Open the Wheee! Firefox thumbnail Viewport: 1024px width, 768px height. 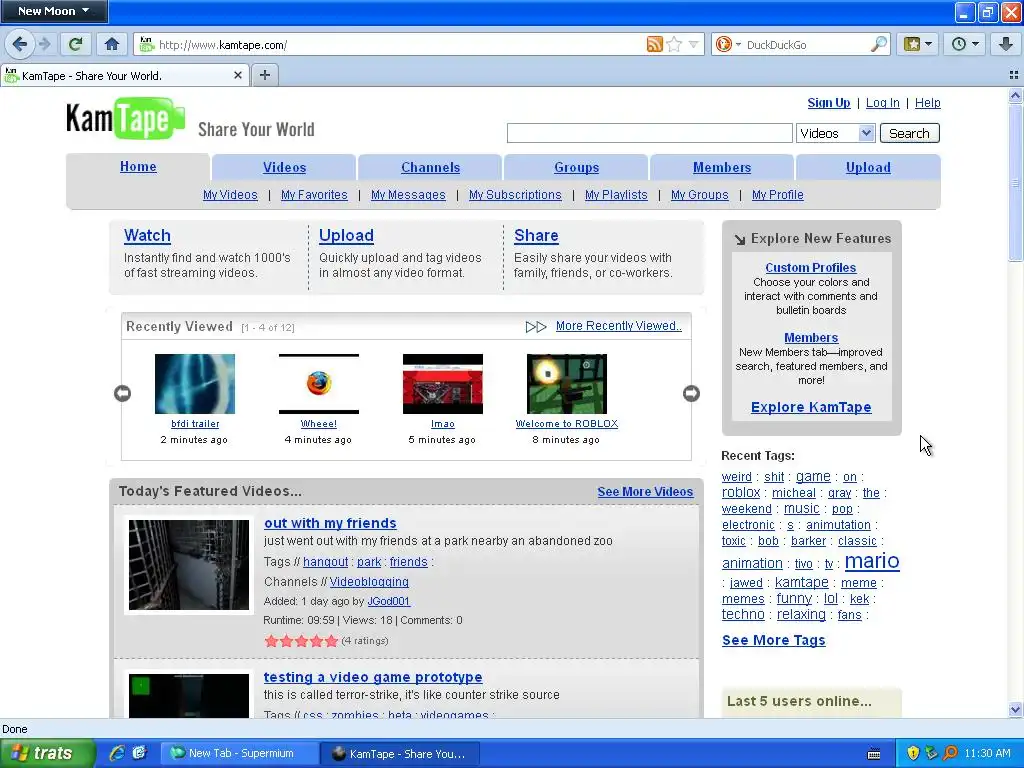point(319,384)
